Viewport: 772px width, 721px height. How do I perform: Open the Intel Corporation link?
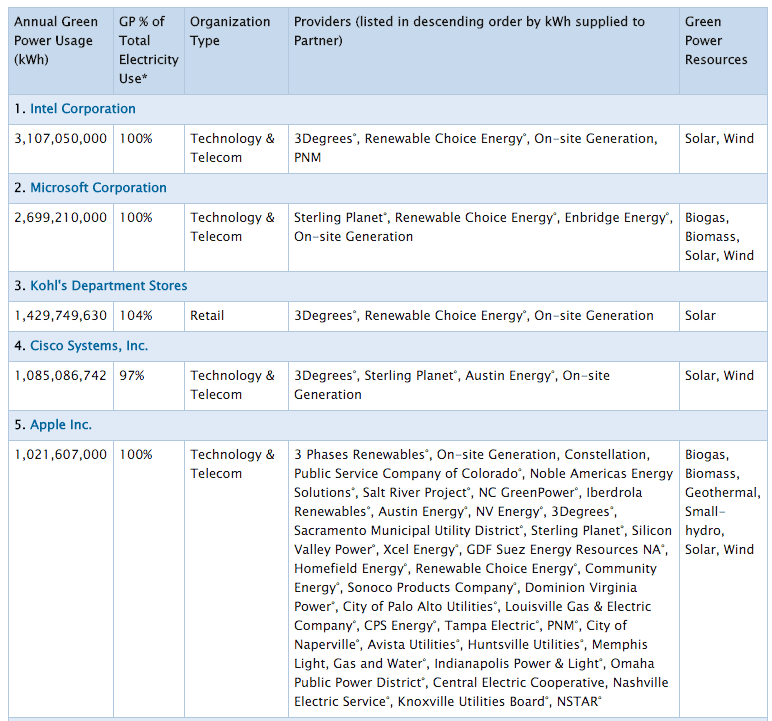(83, 109)
